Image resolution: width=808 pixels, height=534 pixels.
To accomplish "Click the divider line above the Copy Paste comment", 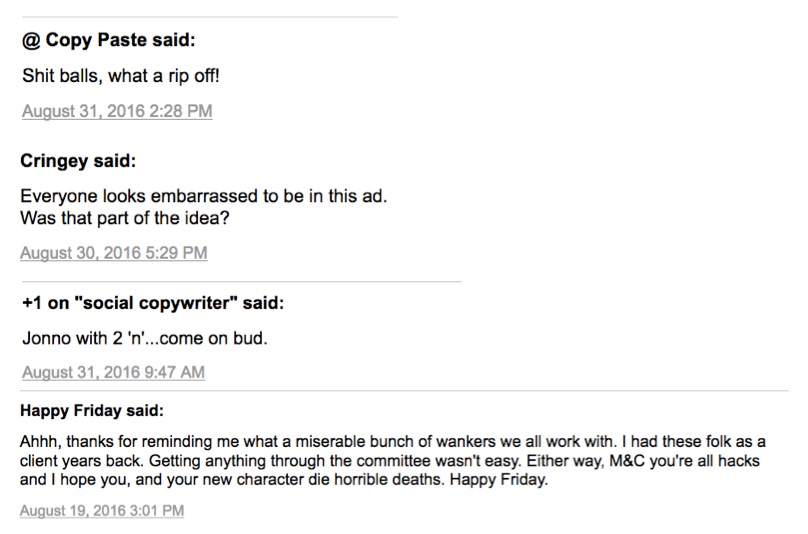I will (210, 17).
